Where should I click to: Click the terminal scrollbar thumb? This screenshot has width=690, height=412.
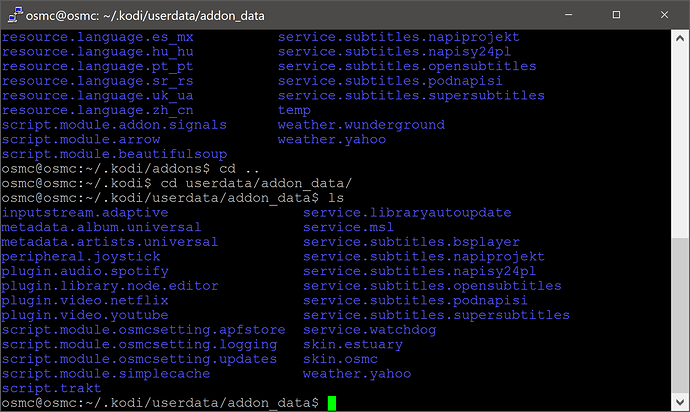pos(680,316)
